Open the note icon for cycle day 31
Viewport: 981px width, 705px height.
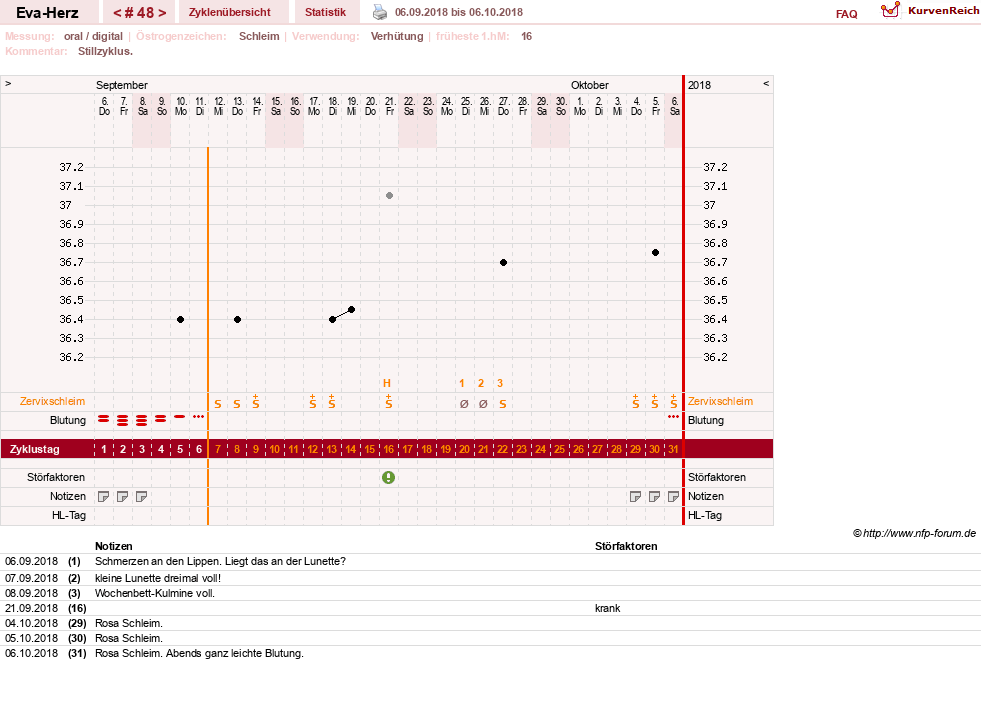point(673,497)
